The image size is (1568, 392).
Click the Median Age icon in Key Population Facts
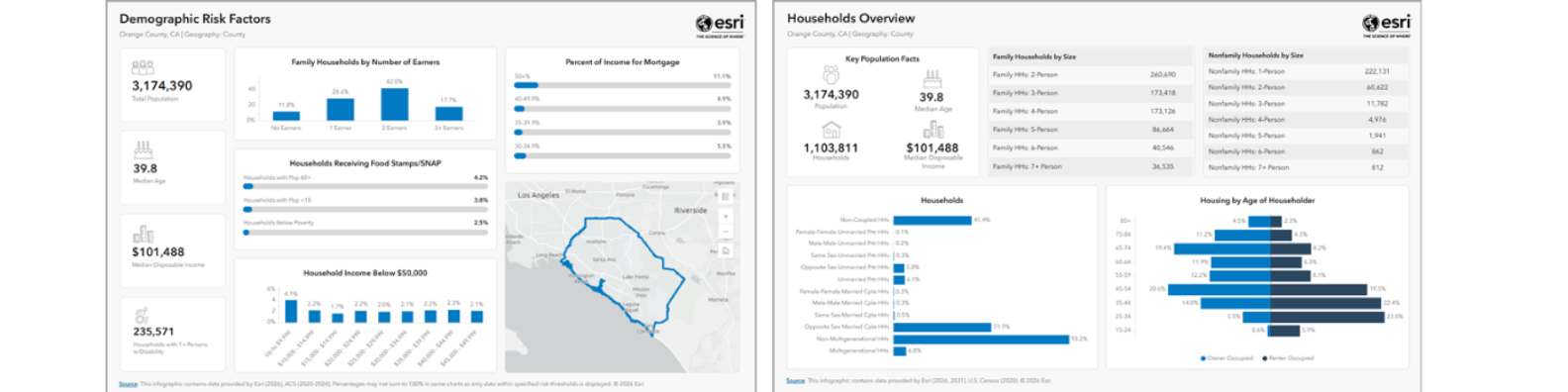pos(931,79)
